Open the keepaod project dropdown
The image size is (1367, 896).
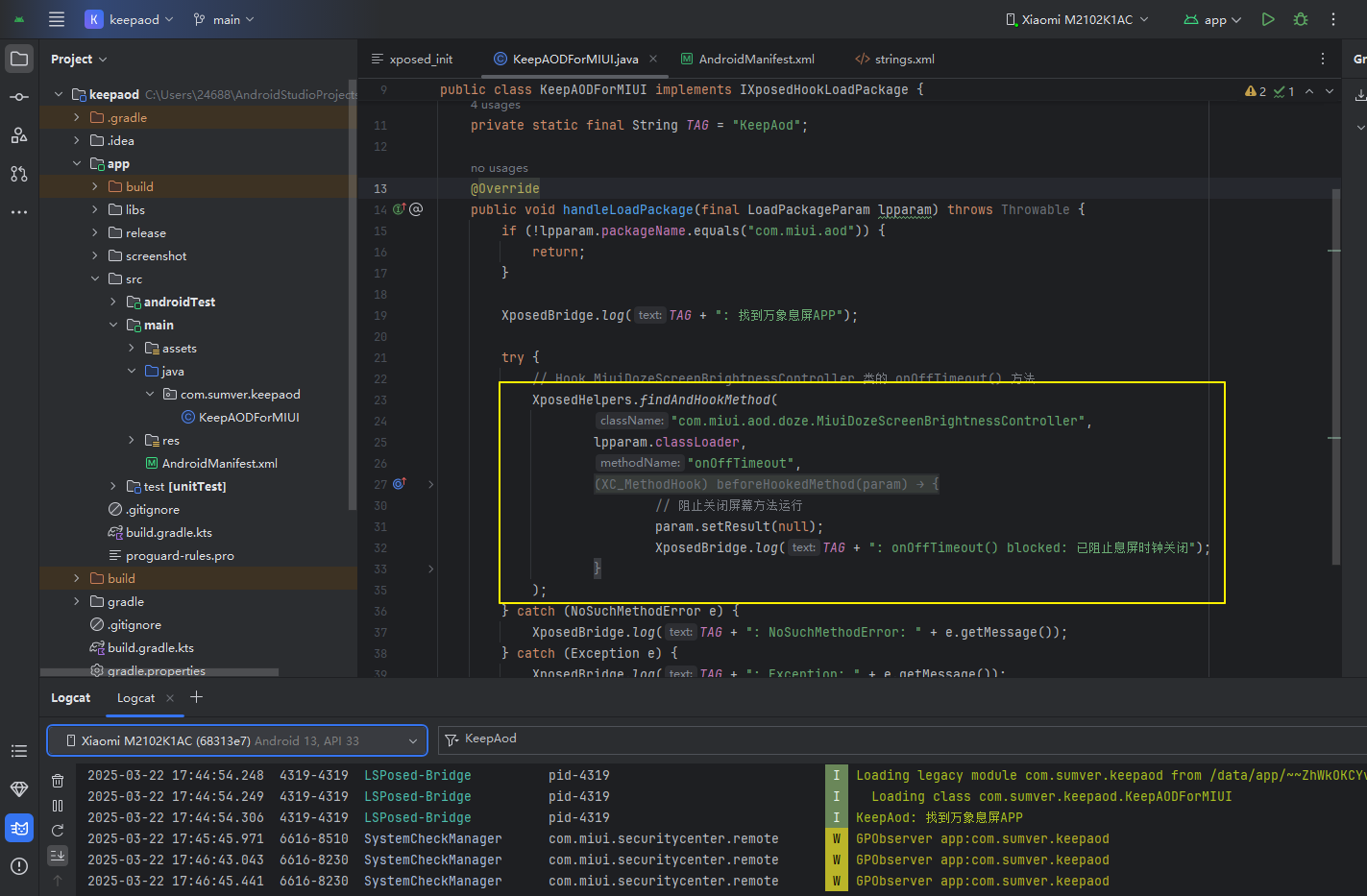pos(130,19)
